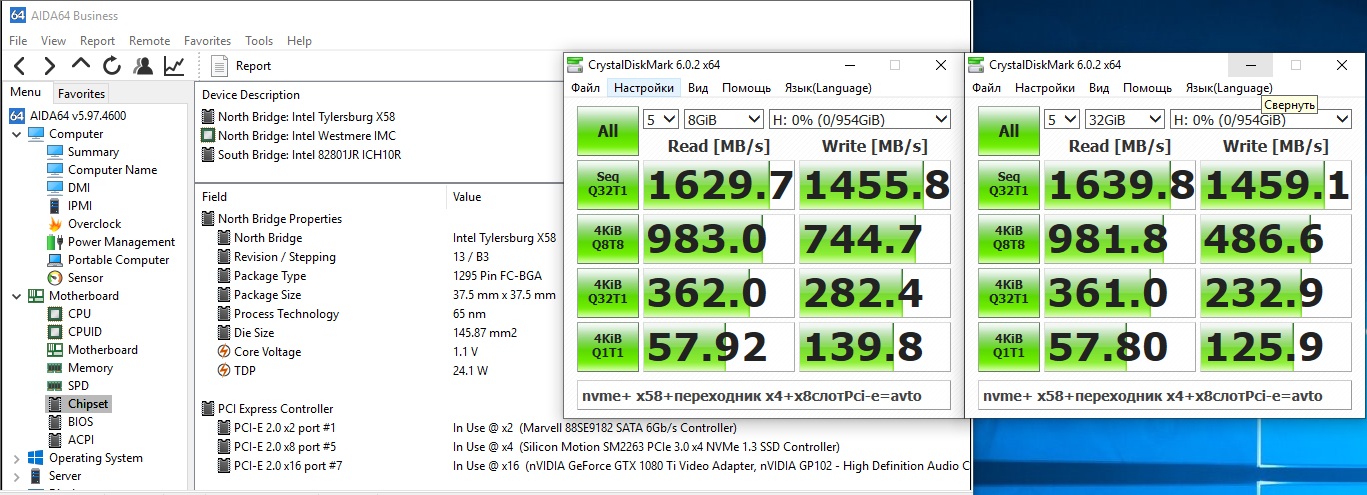
Task: Open test count dropdown in left CrystalDiskMark
Action: pyautogui.click(x=661, y=120)
